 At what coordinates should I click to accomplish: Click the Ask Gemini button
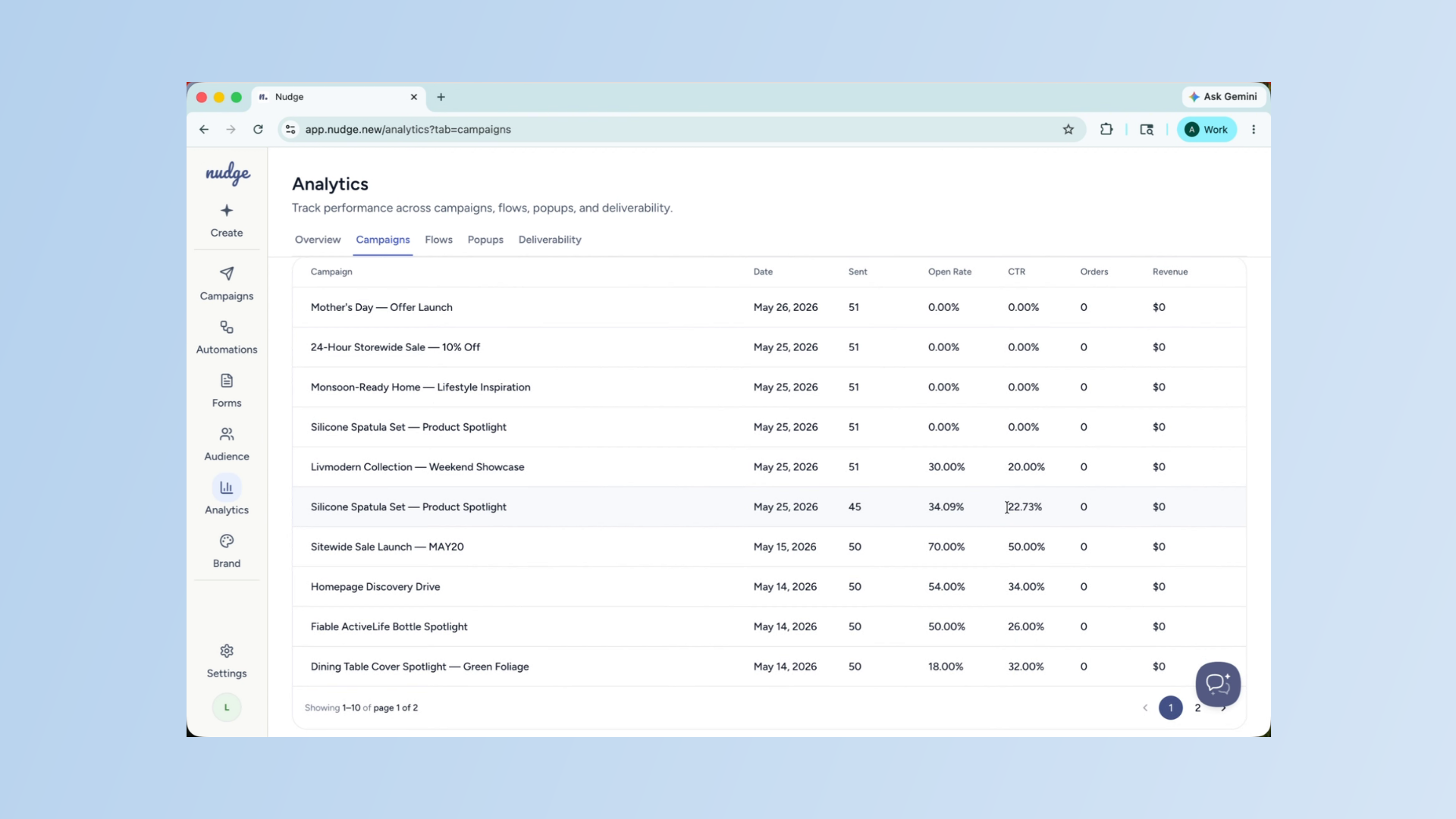tap(1223, 96)
